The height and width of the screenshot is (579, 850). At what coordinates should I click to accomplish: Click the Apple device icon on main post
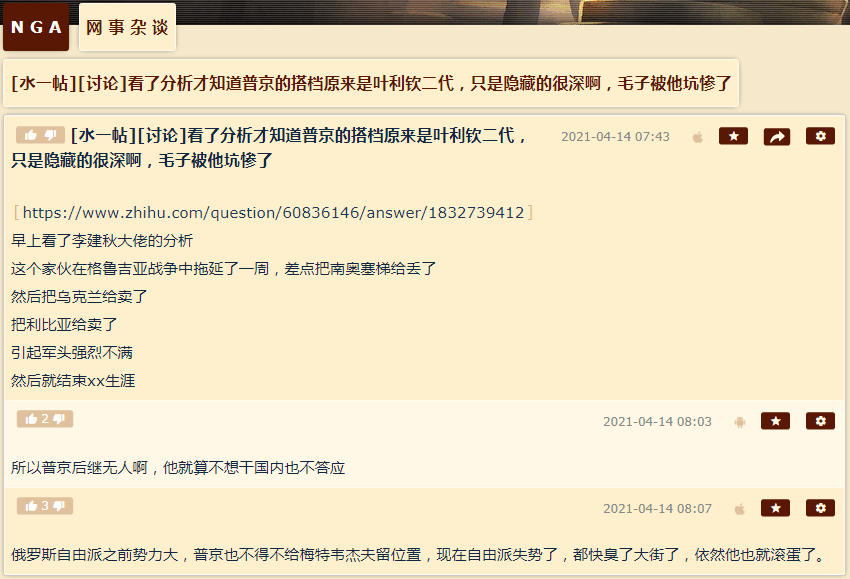(698, 137)
